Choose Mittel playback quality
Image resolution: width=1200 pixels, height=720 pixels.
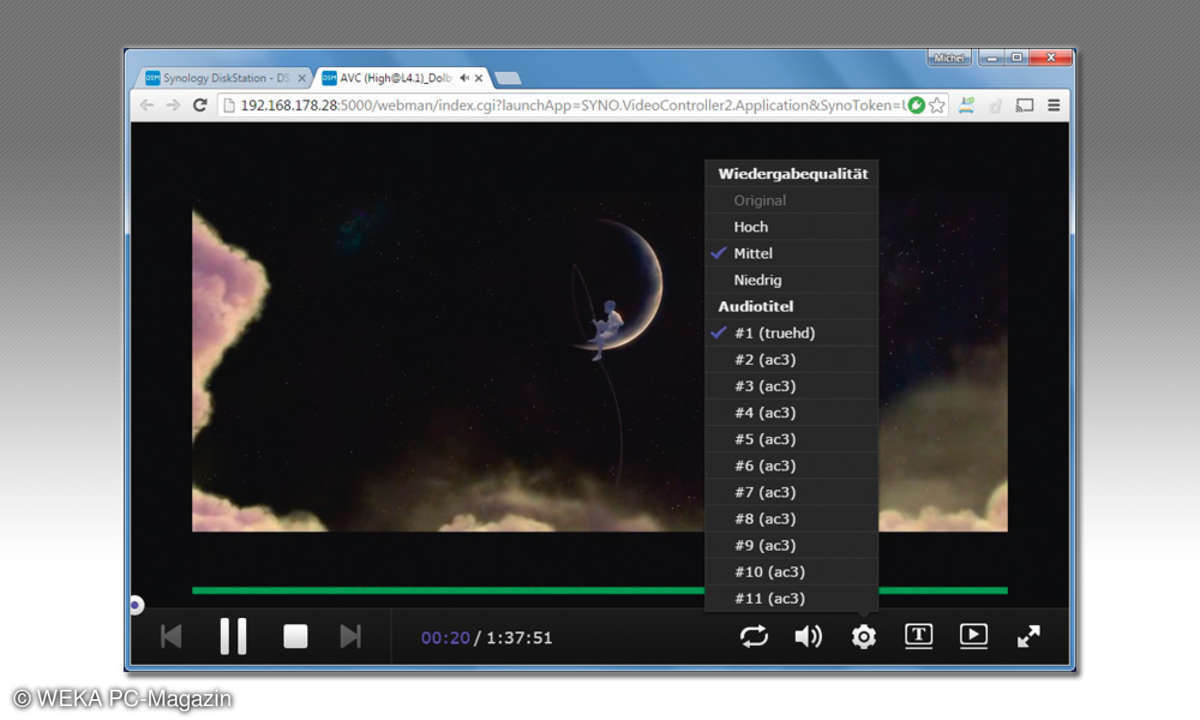coord(792,253)
